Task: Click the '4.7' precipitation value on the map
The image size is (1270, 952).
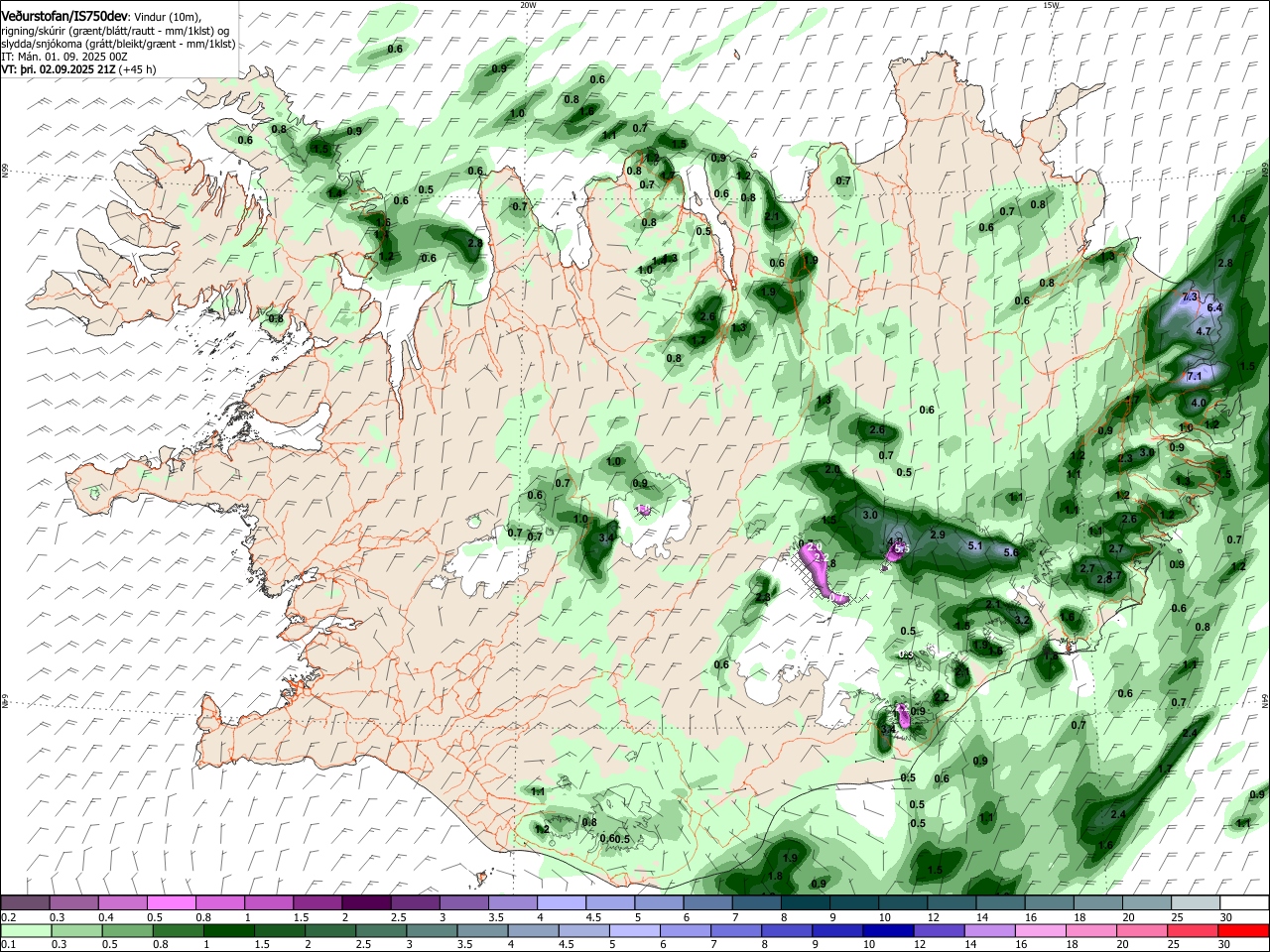Action: tap(1204, 331)
